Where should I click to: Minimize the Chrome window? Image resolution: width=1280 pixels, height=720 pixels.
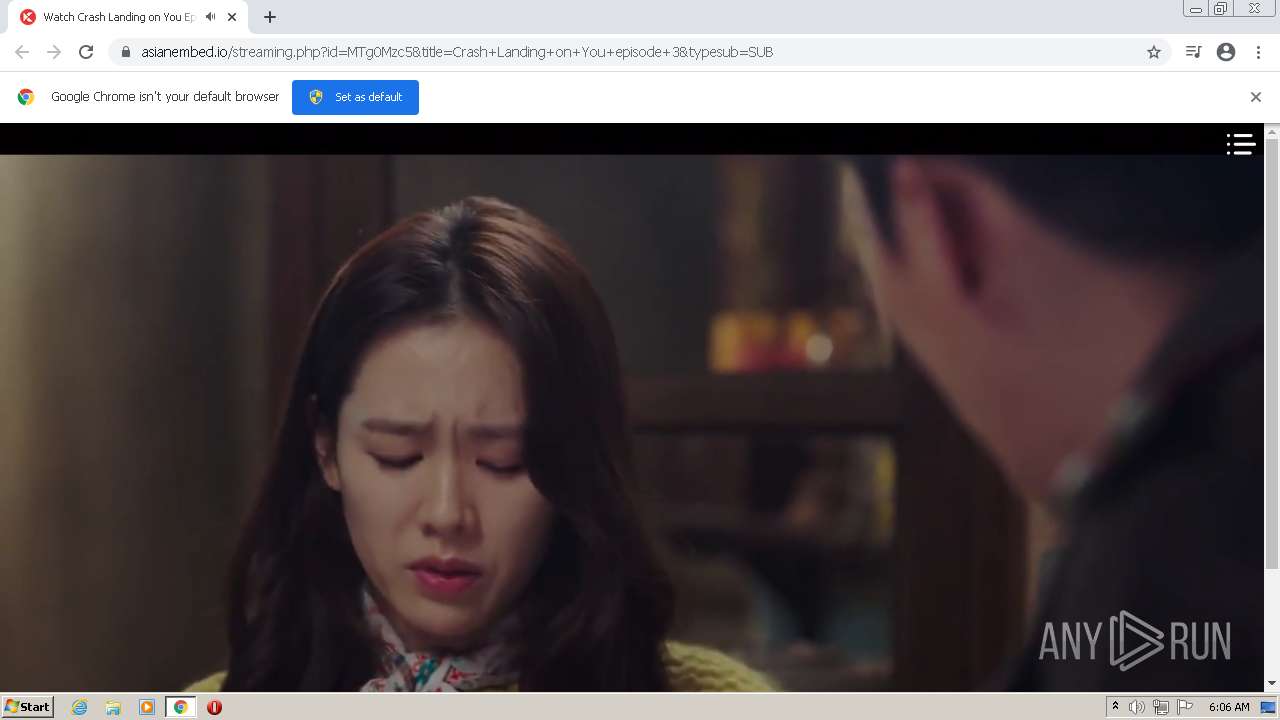(1195, 9)
